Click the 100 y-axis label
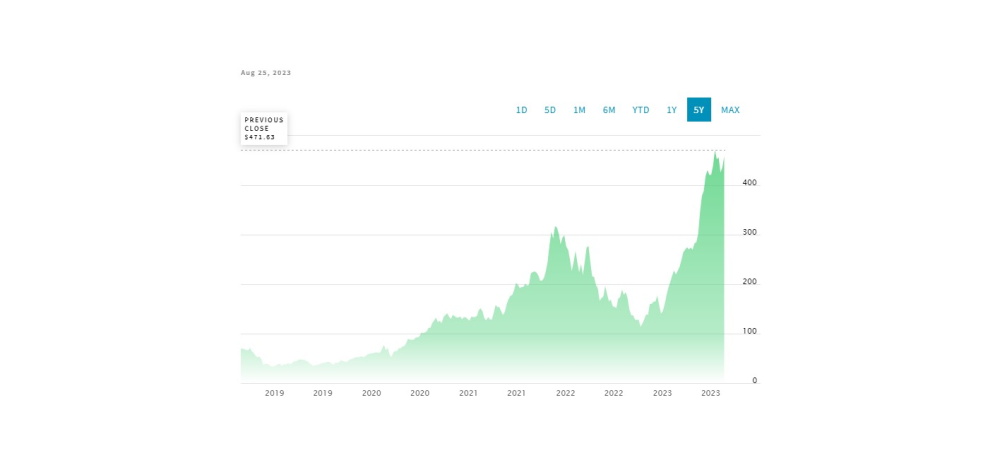This screenshot has height=475, width=1000. click(x=749, y=332)
